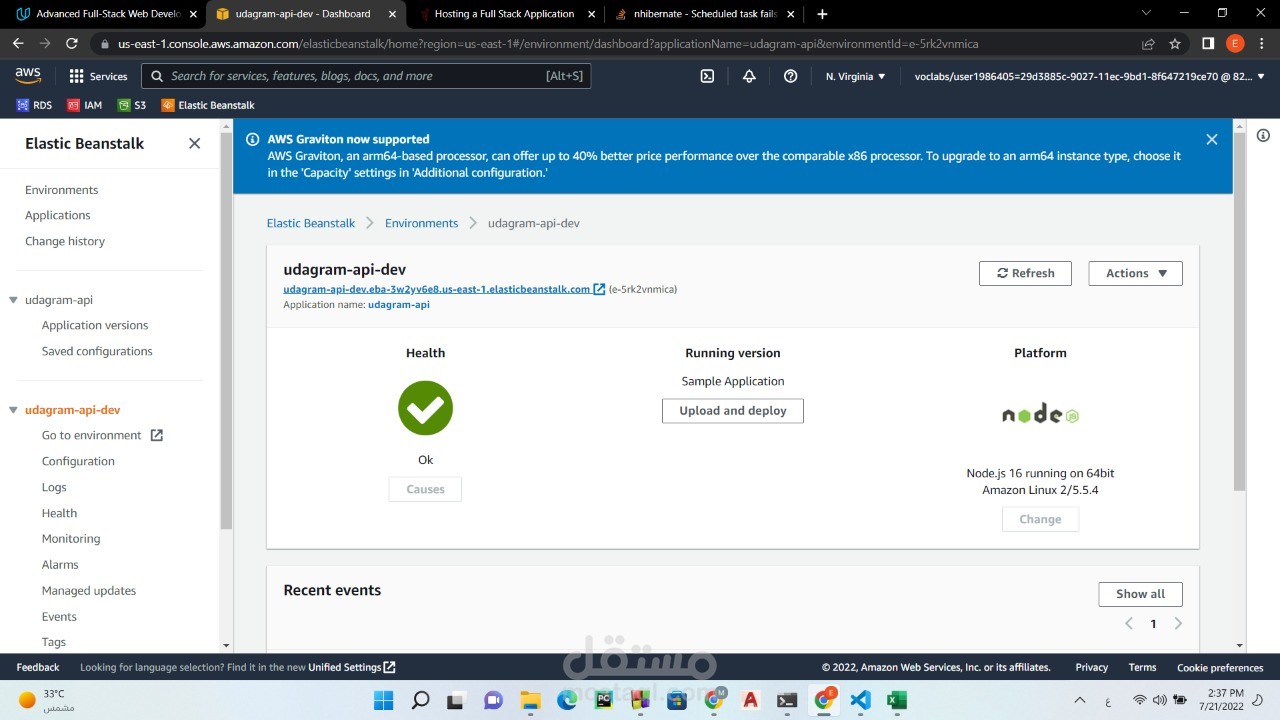
Task: Open info panel icon at right edge
Action: [1263, 135]
